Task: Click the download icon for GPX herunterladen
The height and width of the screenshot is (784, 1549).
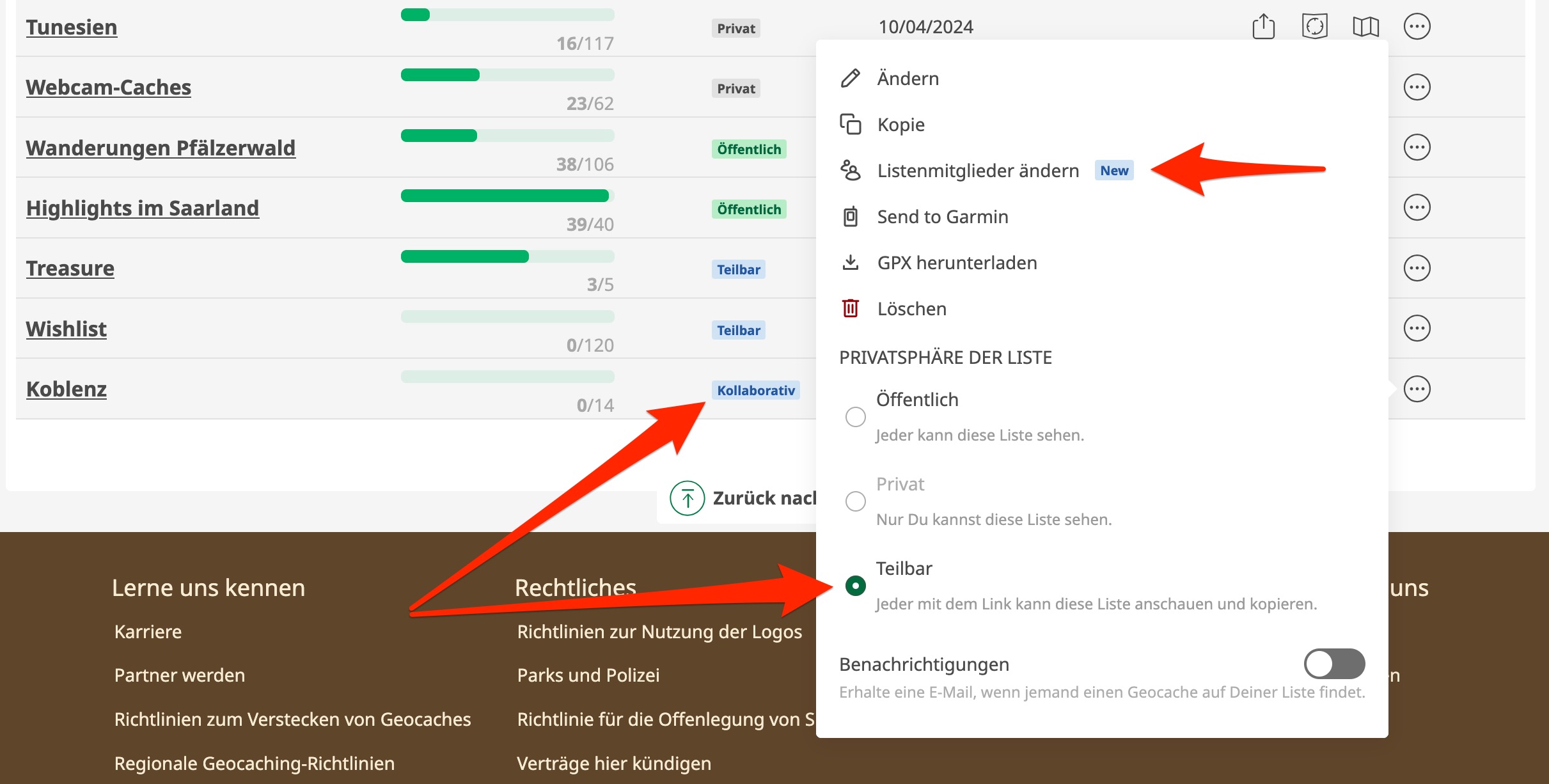Action: coord(850,262)
